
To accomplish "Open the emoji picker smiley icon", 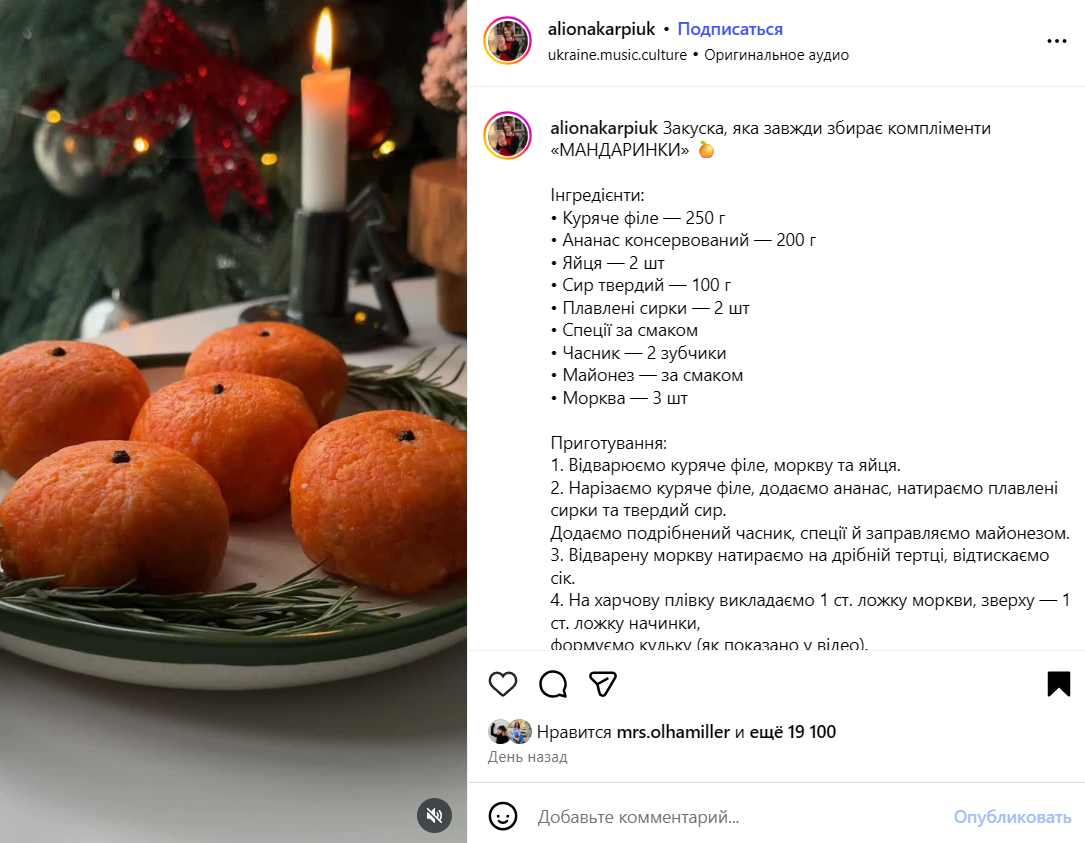I will point(503,817).
